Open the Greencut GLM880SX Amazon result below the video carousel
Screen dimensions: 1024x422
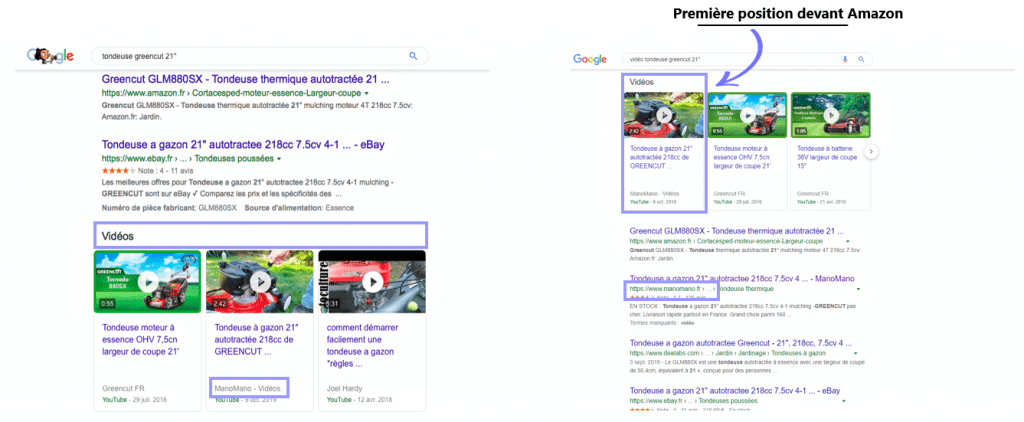click(736, 231)
